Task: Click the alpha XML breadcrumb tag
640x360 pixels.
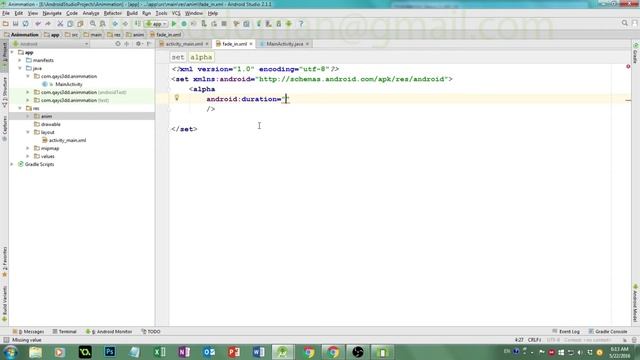Action: (201, 57)
